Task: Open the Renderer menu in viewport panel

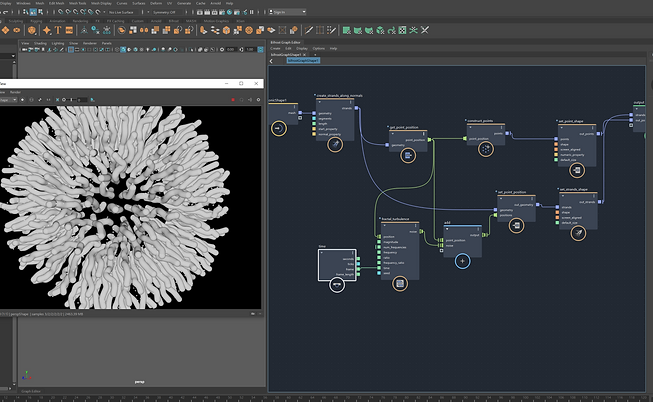Action: (89, 43)
